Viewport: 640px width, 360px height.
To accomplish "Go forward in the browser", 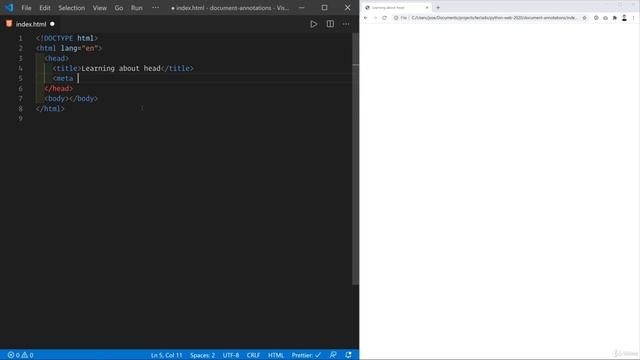I will [375, 18].
